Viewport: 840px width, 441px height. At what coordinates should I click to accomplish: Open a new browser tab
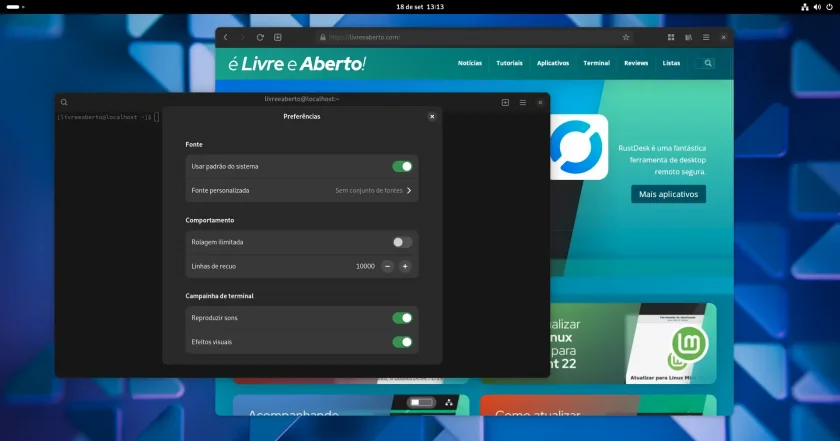point(278,38)
